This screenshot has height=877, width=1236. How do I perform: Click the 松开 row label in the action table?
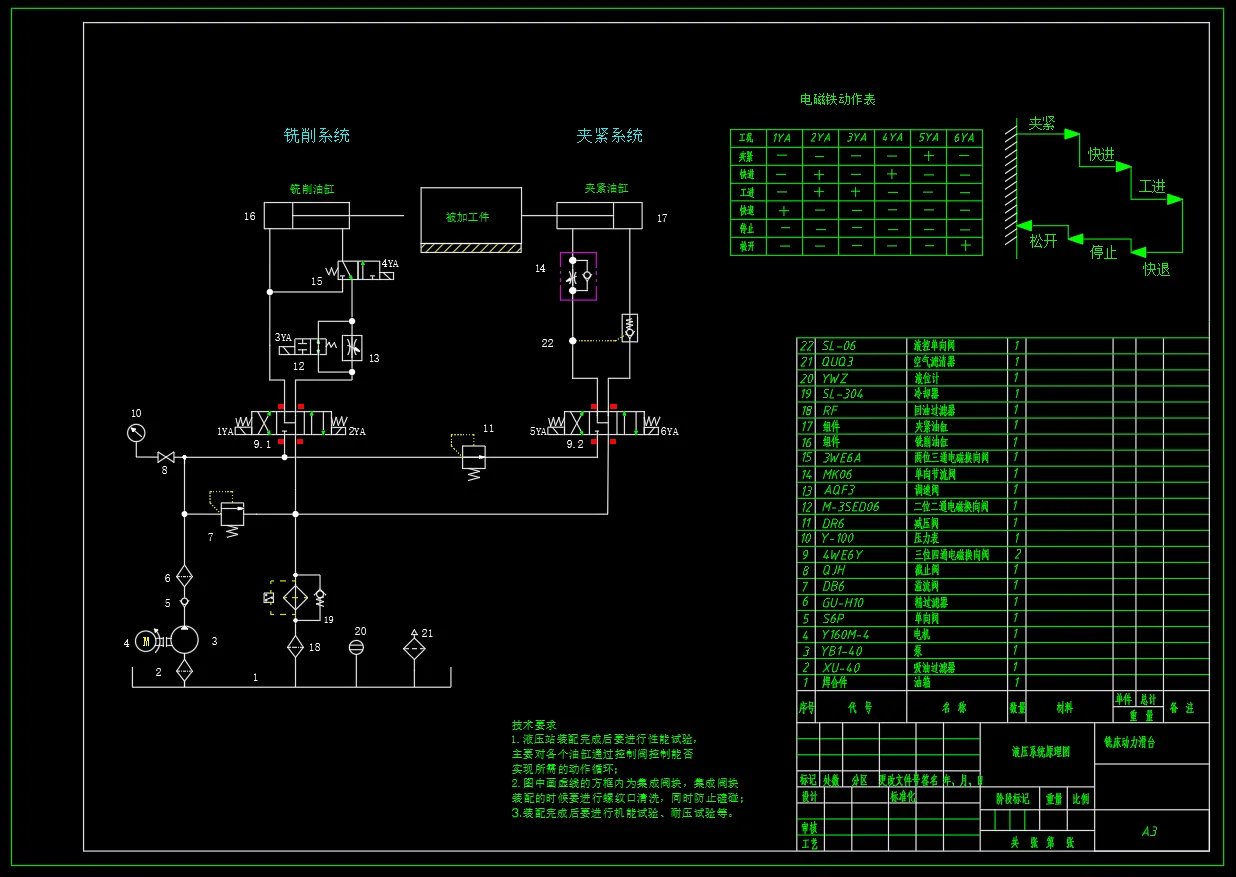(x=747, y=246)
